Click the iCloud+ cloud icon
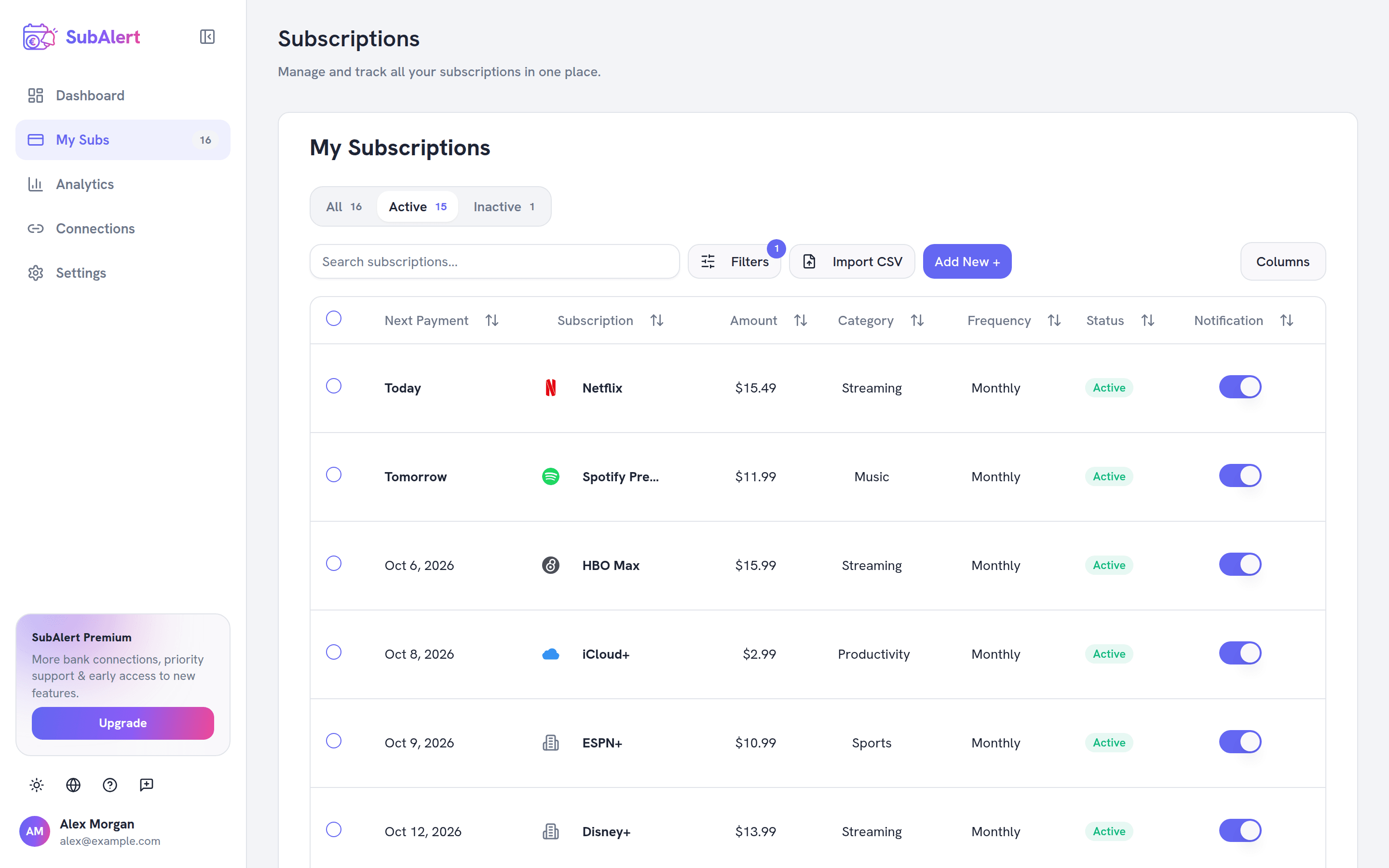Viewport: 1389px width, 868px height. 550,654
